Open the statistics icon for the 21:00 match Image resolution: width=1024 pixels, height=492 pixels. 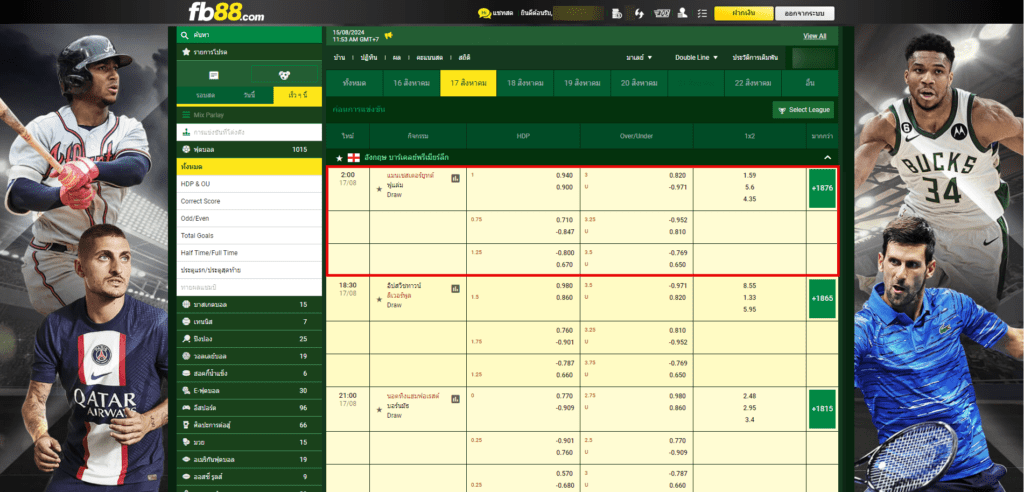coord(455,398)
